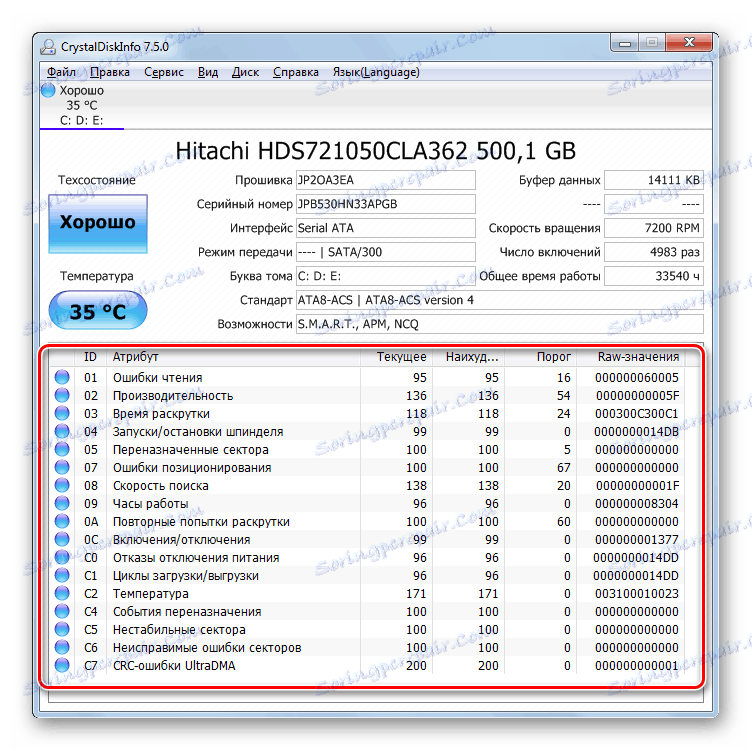Click status orb for 0C Включения/отключения
Screen dimensions: 752x751
[62, 539]
